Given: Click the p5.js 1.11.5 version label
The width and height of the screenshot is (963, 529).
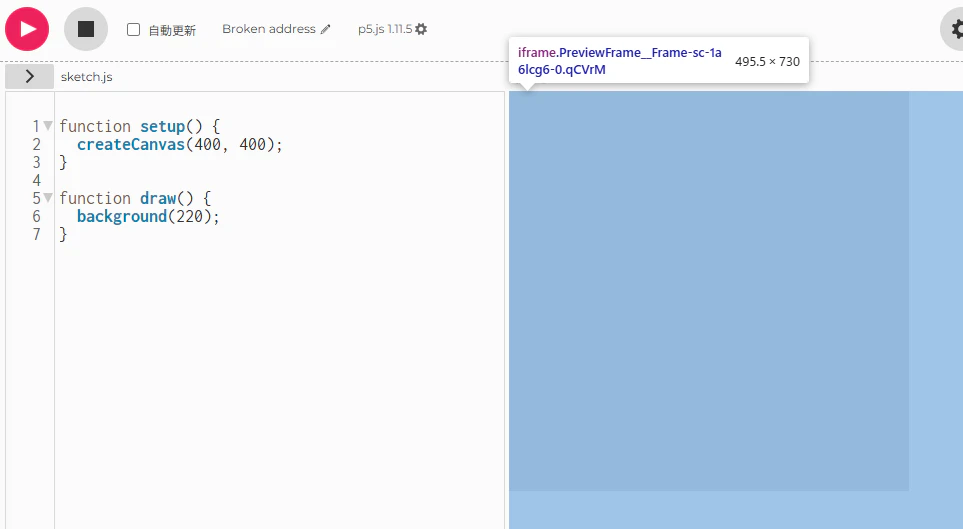Looking at the screenshot, I should point(385,29).
